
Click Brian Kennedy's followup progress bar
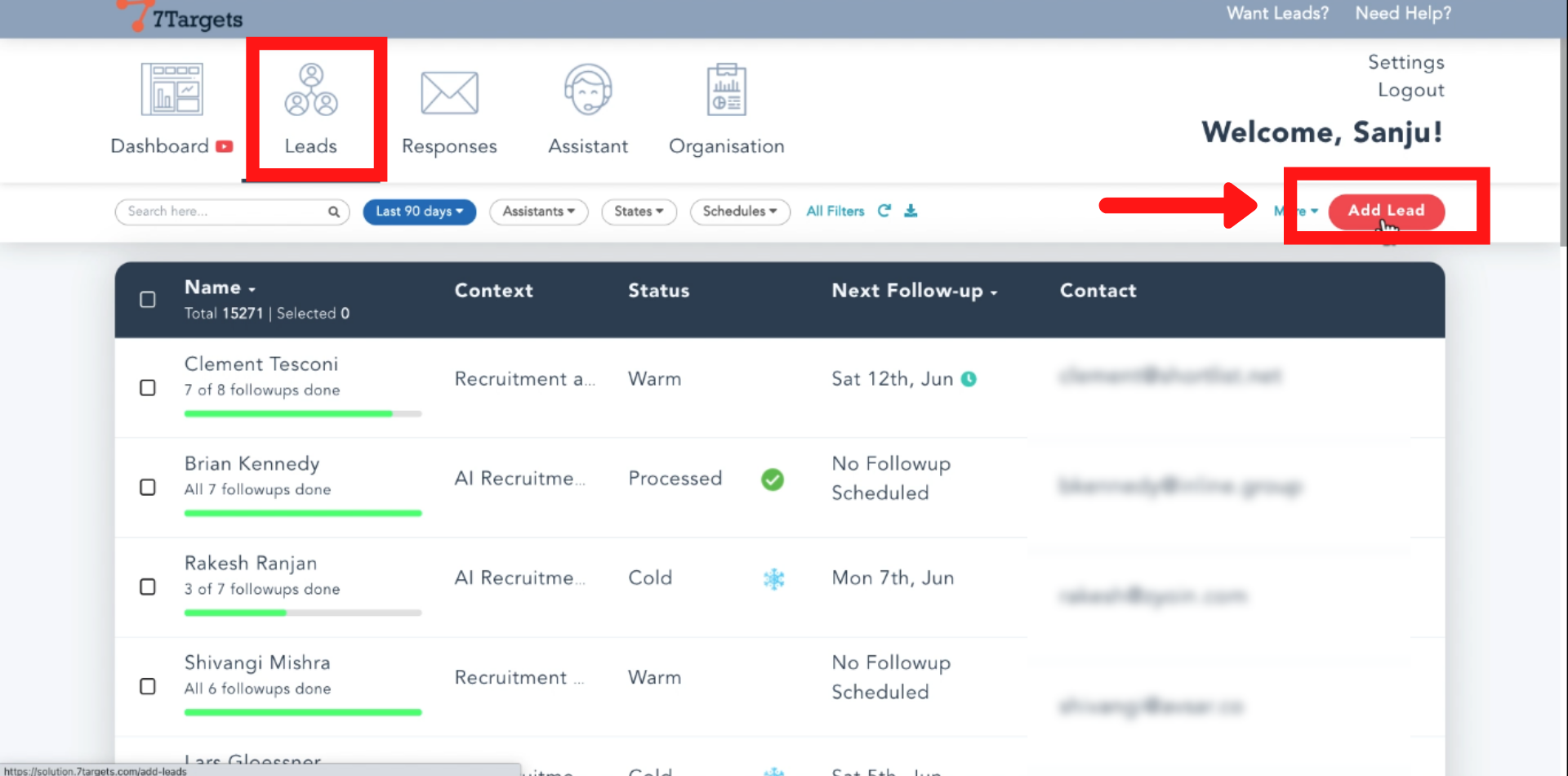pyautogui.click(x=302, y=513)
